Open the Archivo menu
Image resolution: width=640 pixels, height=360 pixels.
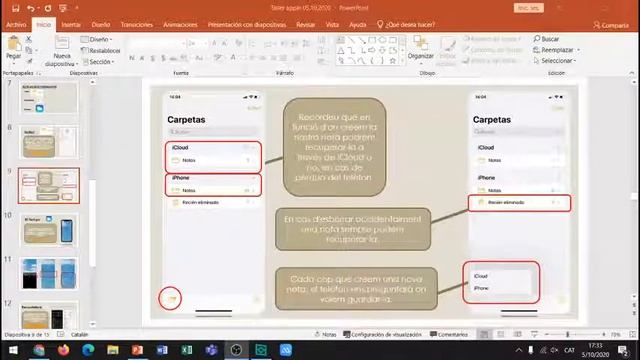16,24
